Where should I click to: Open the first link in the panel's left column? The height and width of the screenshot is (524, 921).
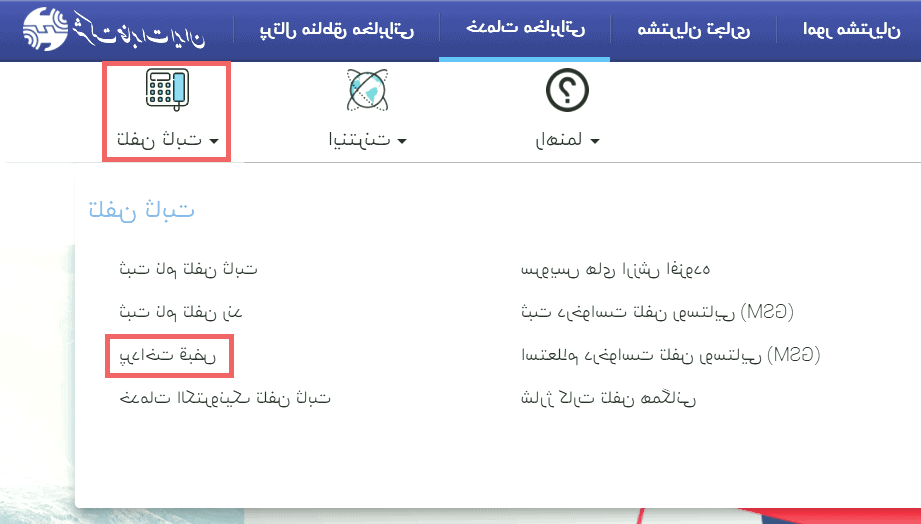coord(188,268)
